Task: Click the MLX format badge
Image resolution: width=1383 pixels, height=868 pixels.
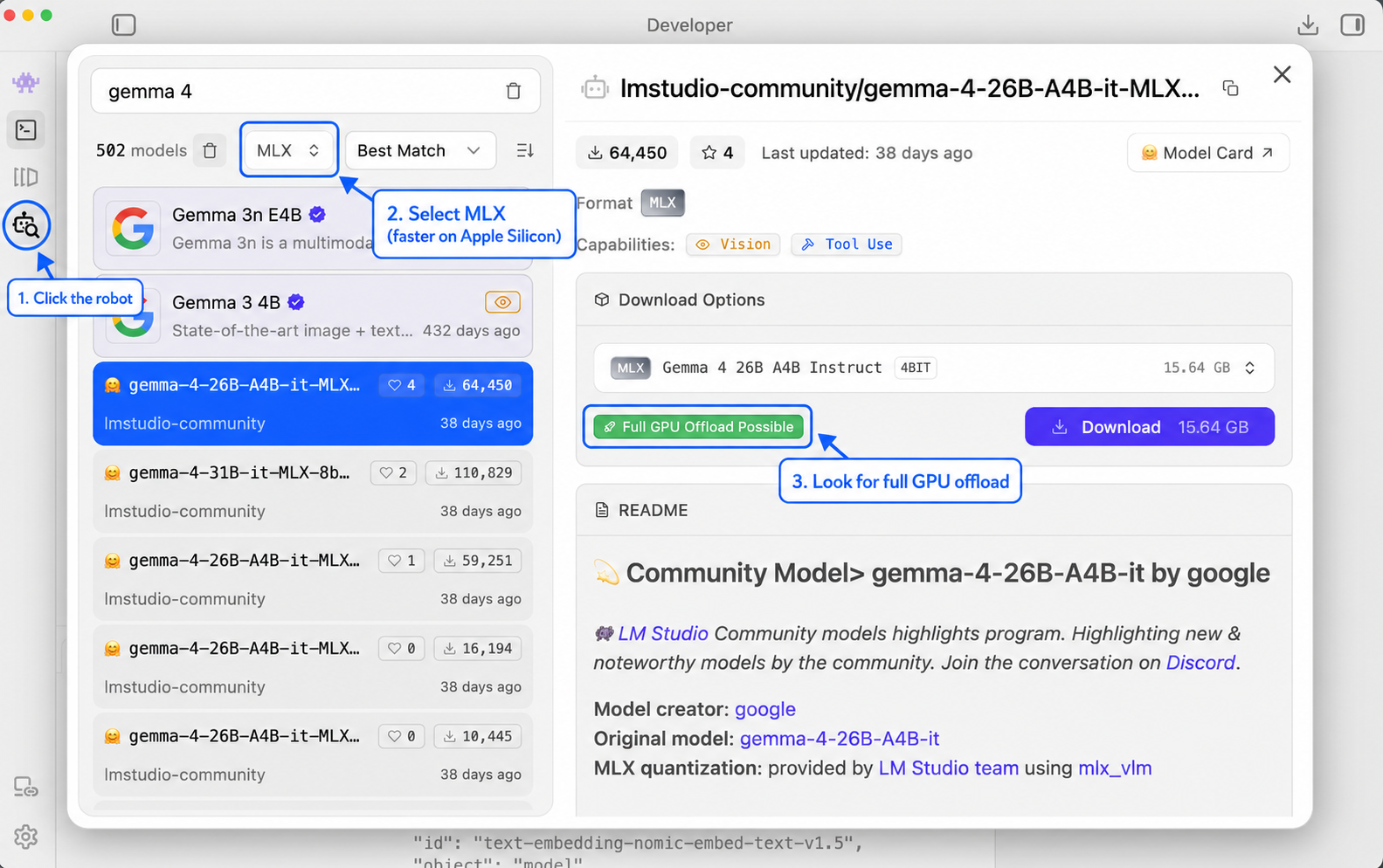Action: (662, 203)
